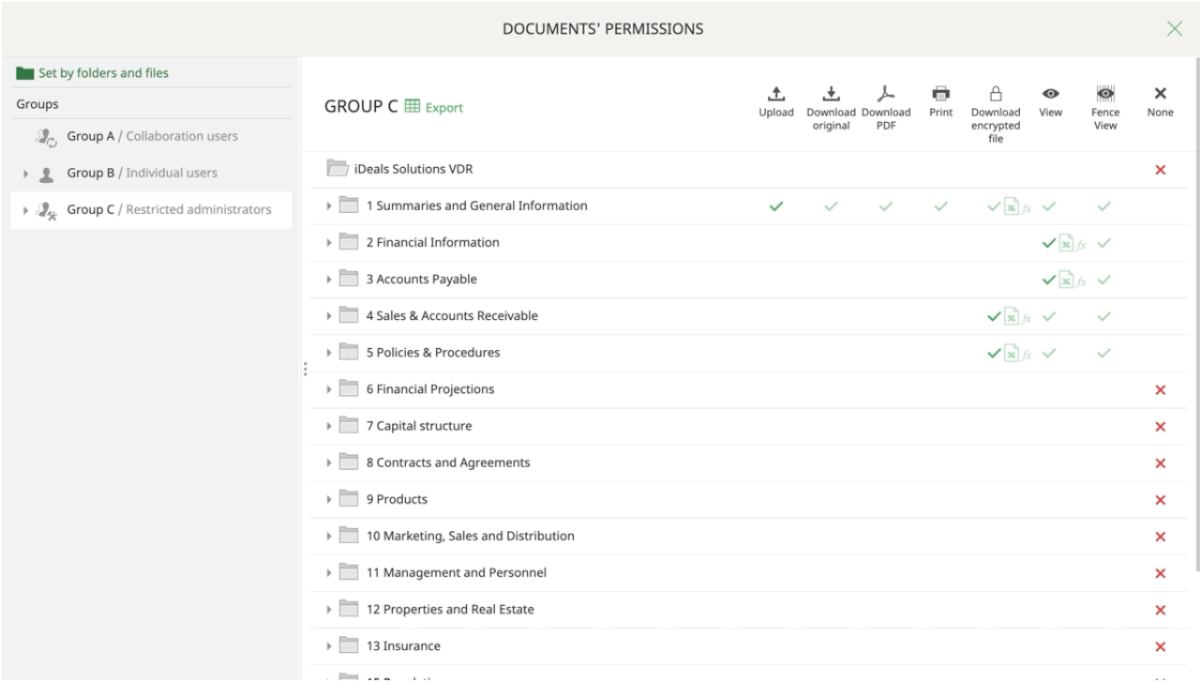Click the Export link next to GROUP C
This screenshot has width=1200, height=683.
click(x=444, y=107)
